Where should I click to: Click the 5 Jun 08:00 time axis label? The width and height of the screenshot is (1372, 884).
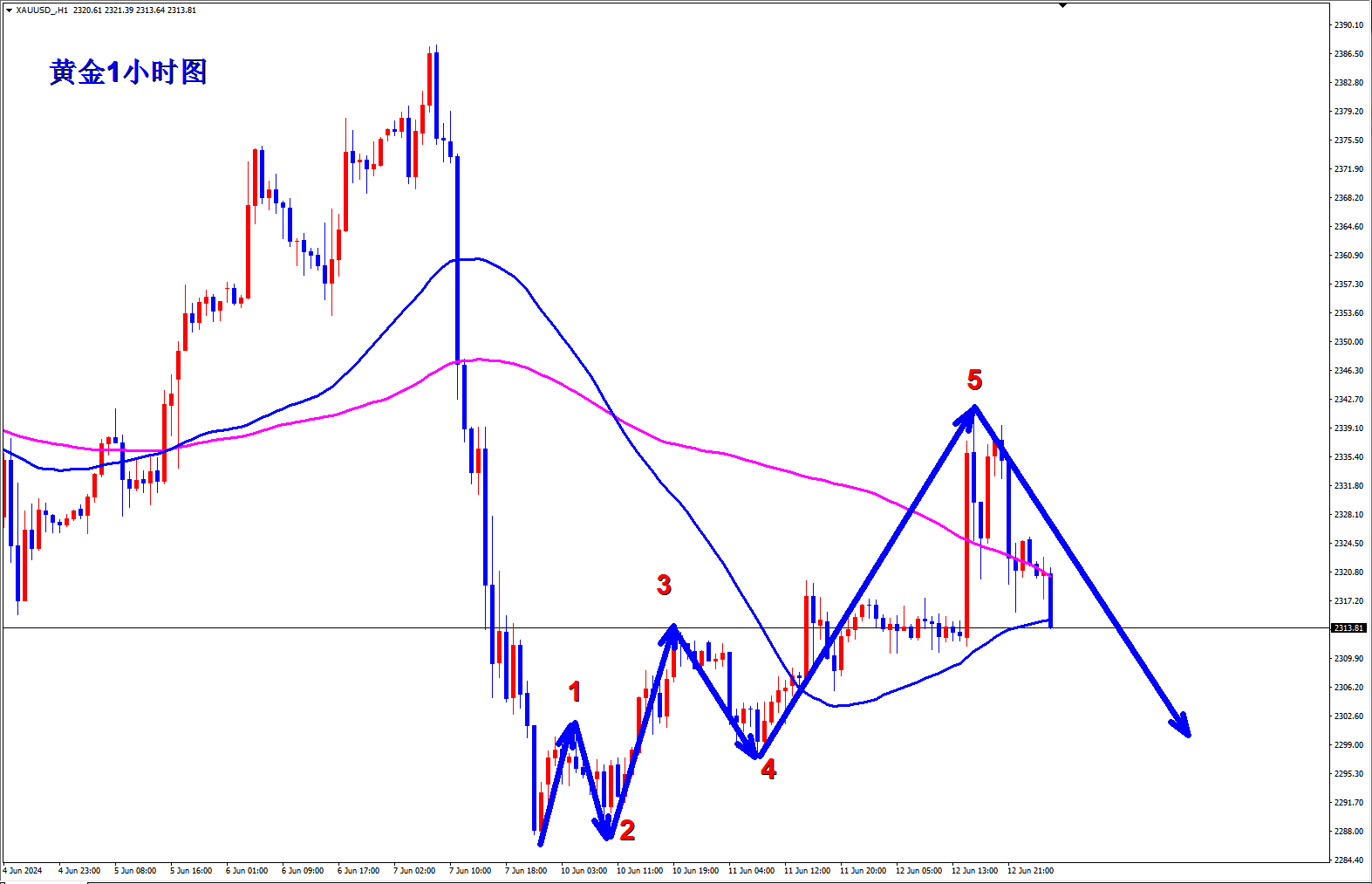[x=135, y=871]
